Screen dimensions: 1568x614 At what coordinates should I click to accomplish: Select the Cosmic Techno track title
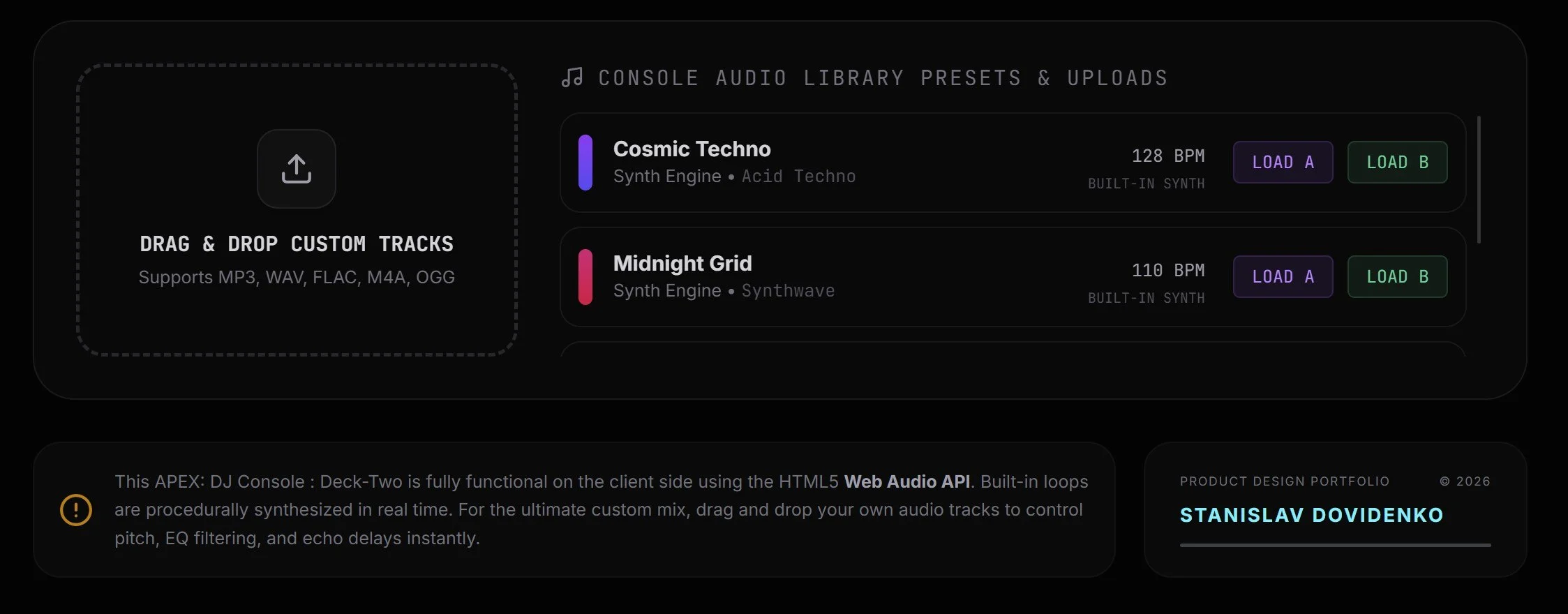click(692, 149)
